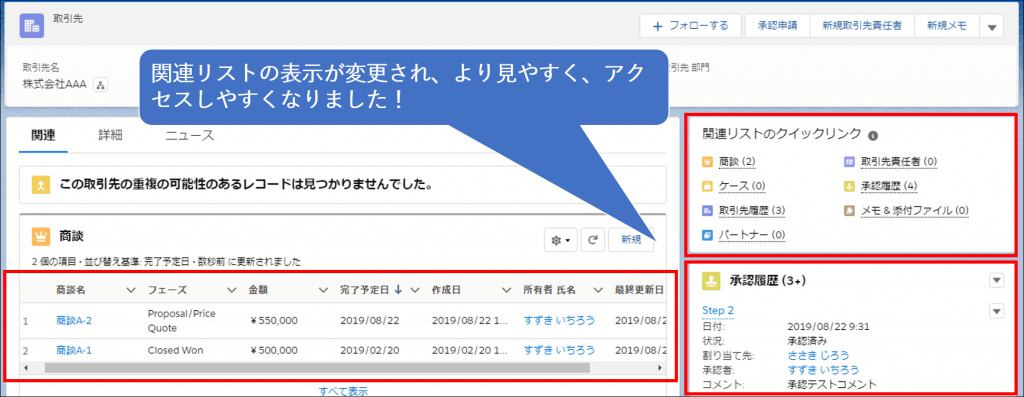Open the Step 2 row action dropdown
The height and width of the screenshot is (397, 1024).
996,311
